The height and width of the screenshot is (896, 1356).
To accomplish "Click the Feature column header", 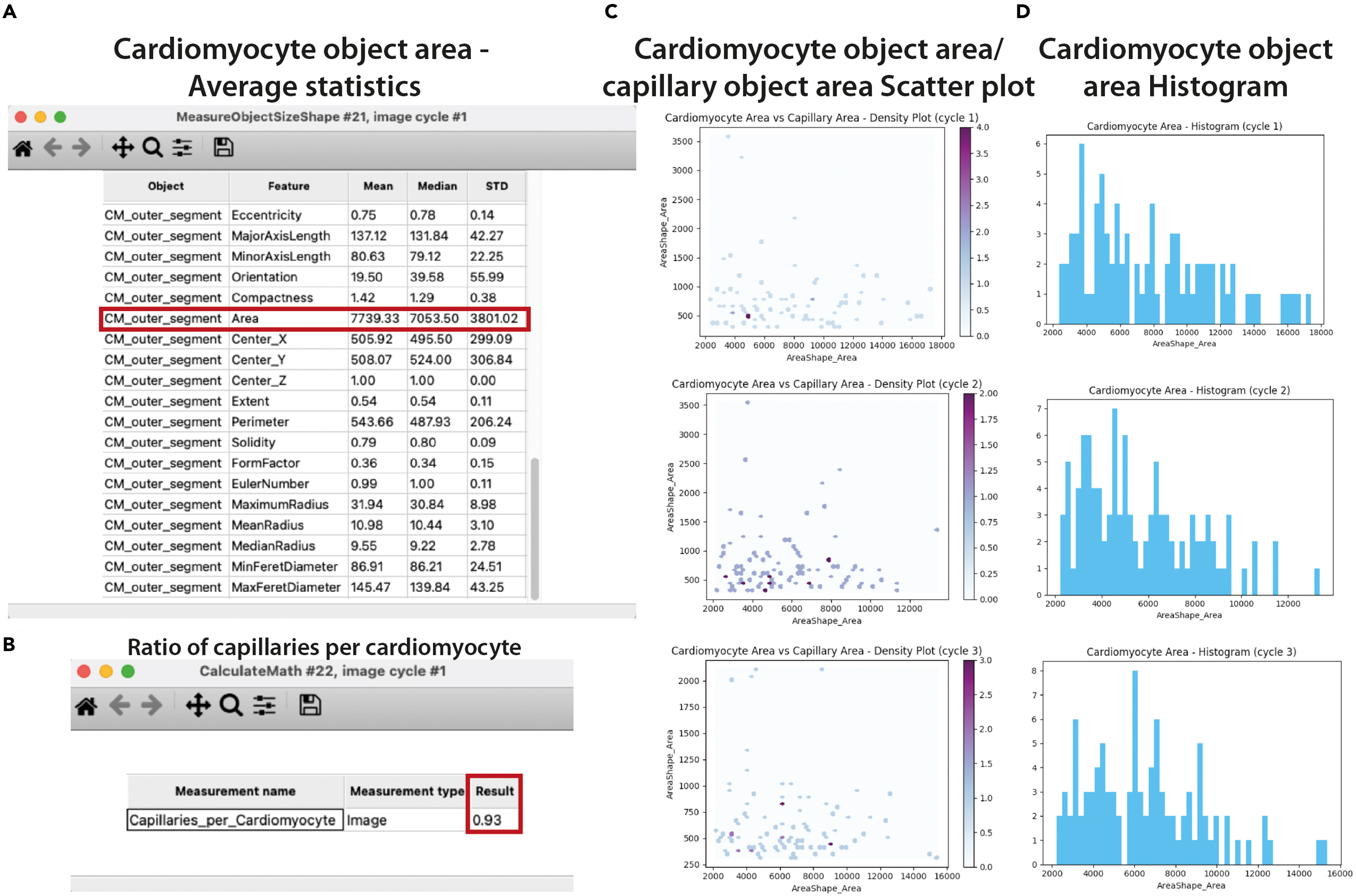I will (x=288, y=186).
